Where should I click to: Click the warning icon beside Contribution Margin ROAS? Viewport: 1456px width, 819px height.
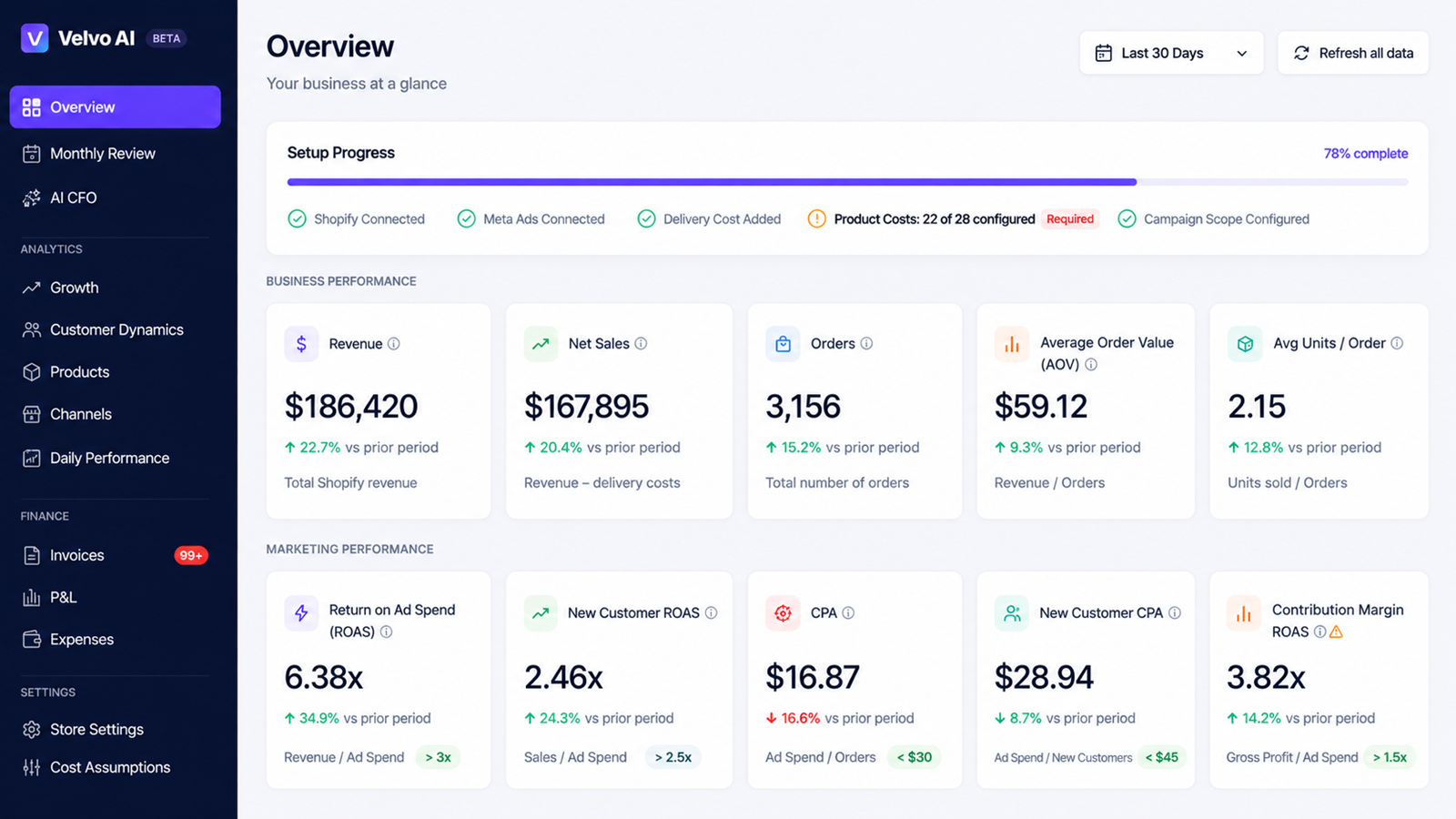tap(1336, 632)
